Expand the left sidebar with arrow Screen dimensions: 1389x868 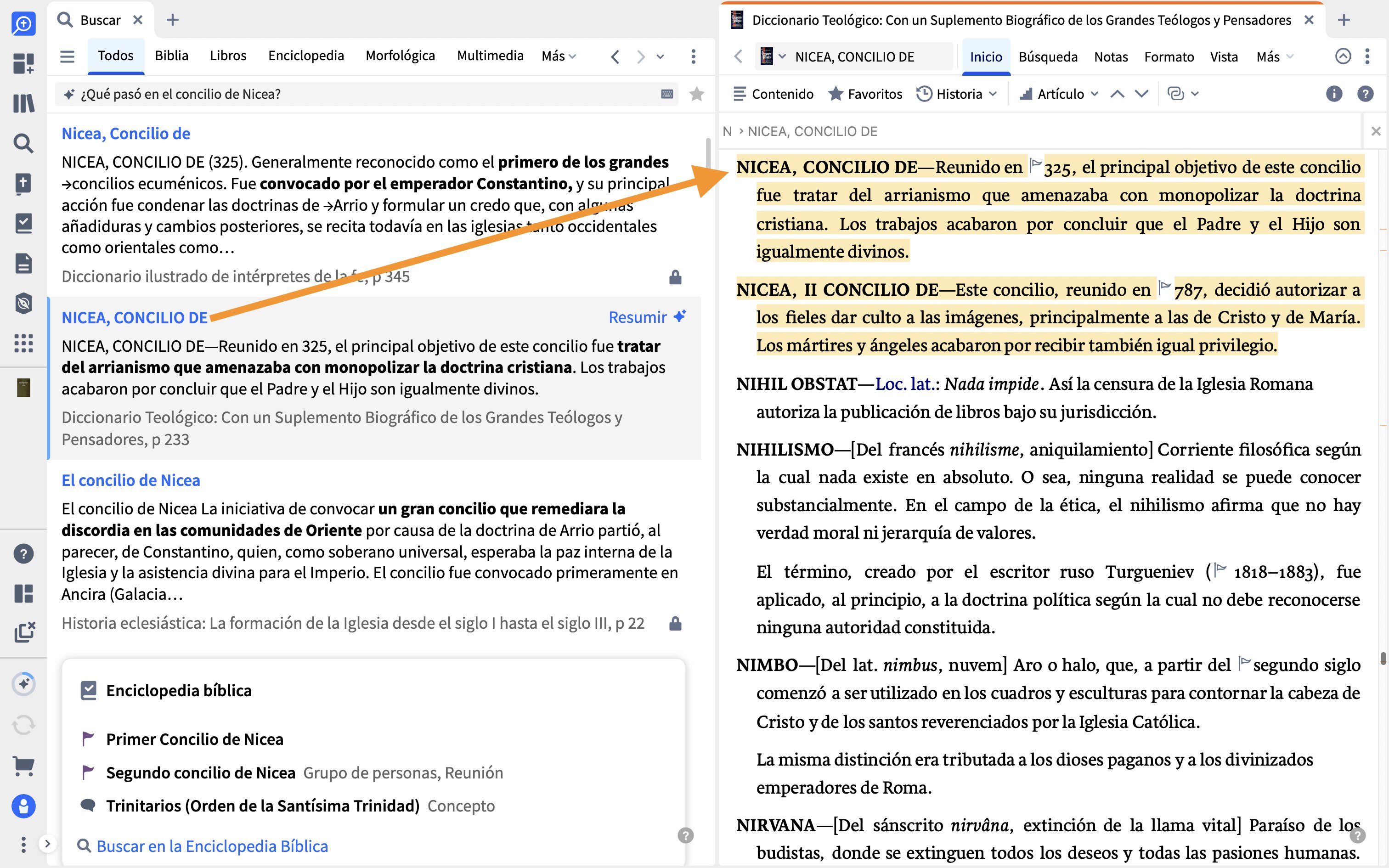pos(48,843)
